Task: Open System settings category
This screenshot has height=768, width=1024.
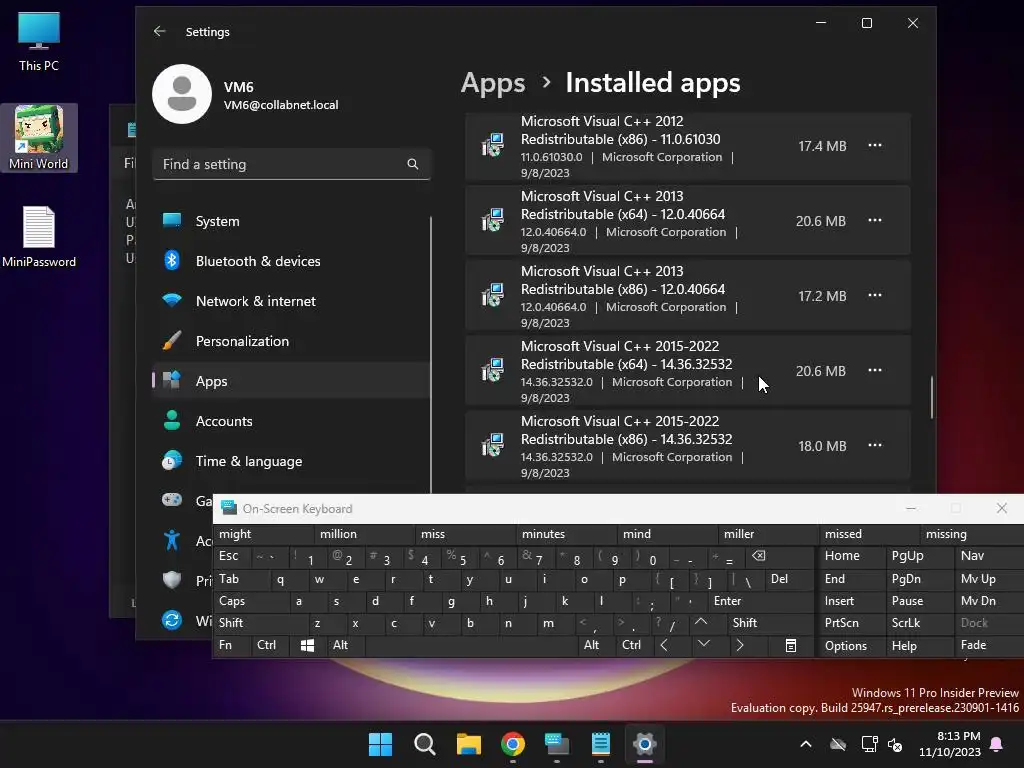Action: coord(291,221)
